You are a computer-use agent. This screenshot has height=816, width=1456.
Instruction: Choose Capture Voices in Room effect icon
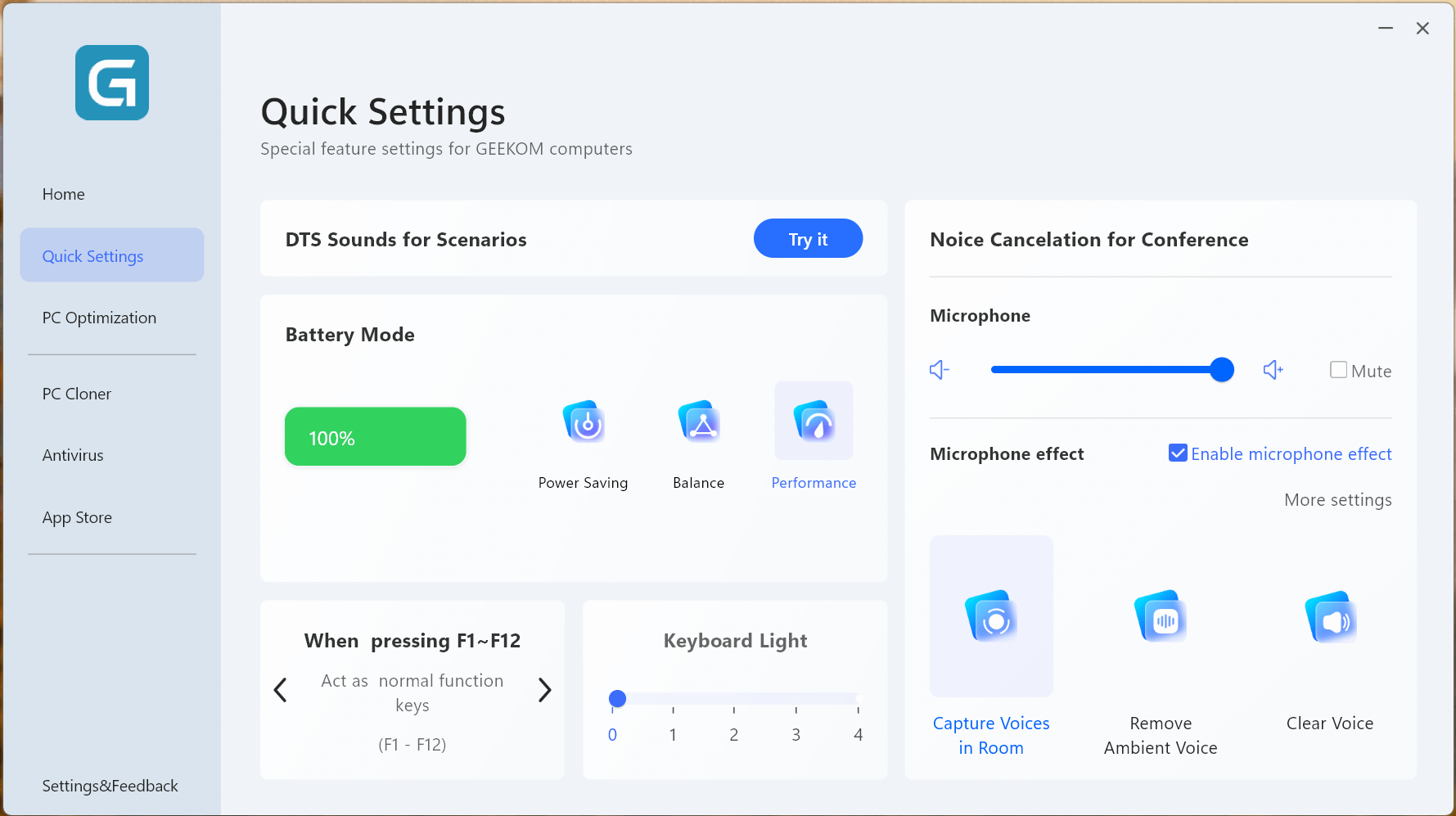991,616
